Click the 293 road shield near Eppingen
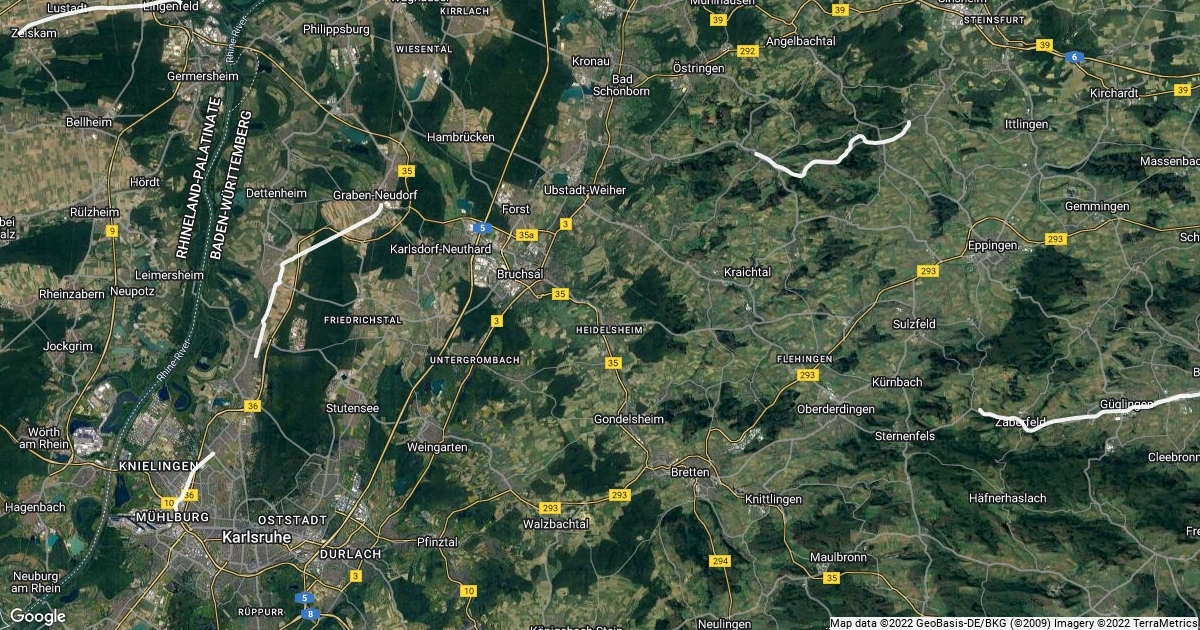1200x630 pixels. 1055,239
